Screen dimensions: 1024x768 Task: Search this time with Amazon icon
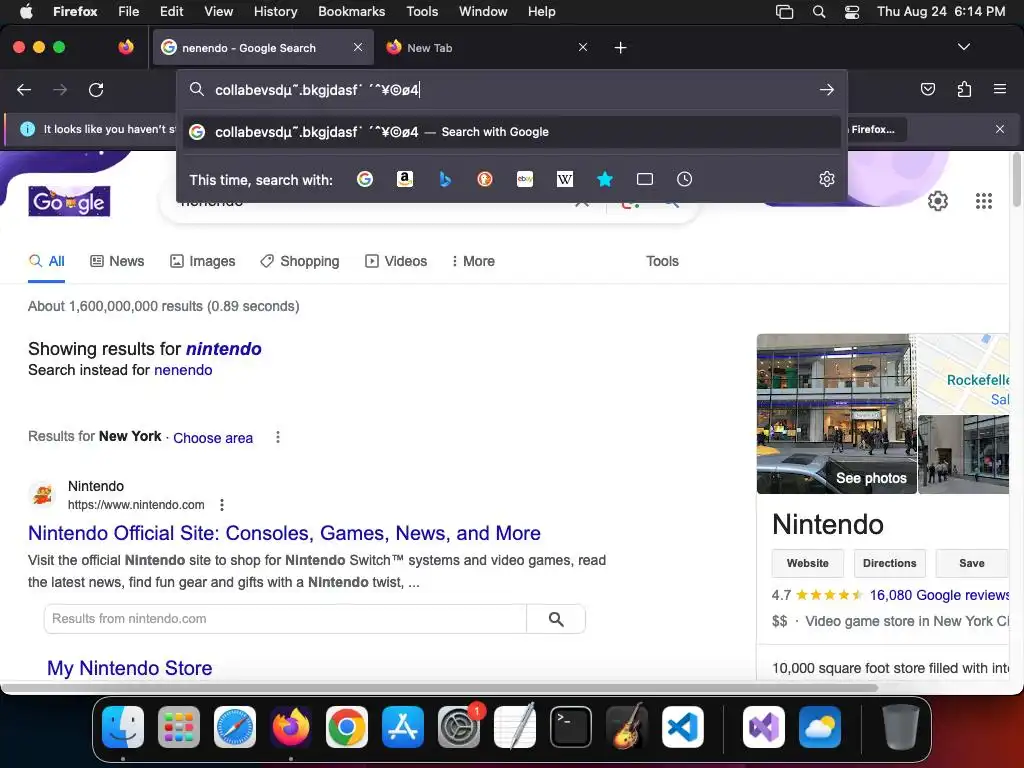point(405,179)
